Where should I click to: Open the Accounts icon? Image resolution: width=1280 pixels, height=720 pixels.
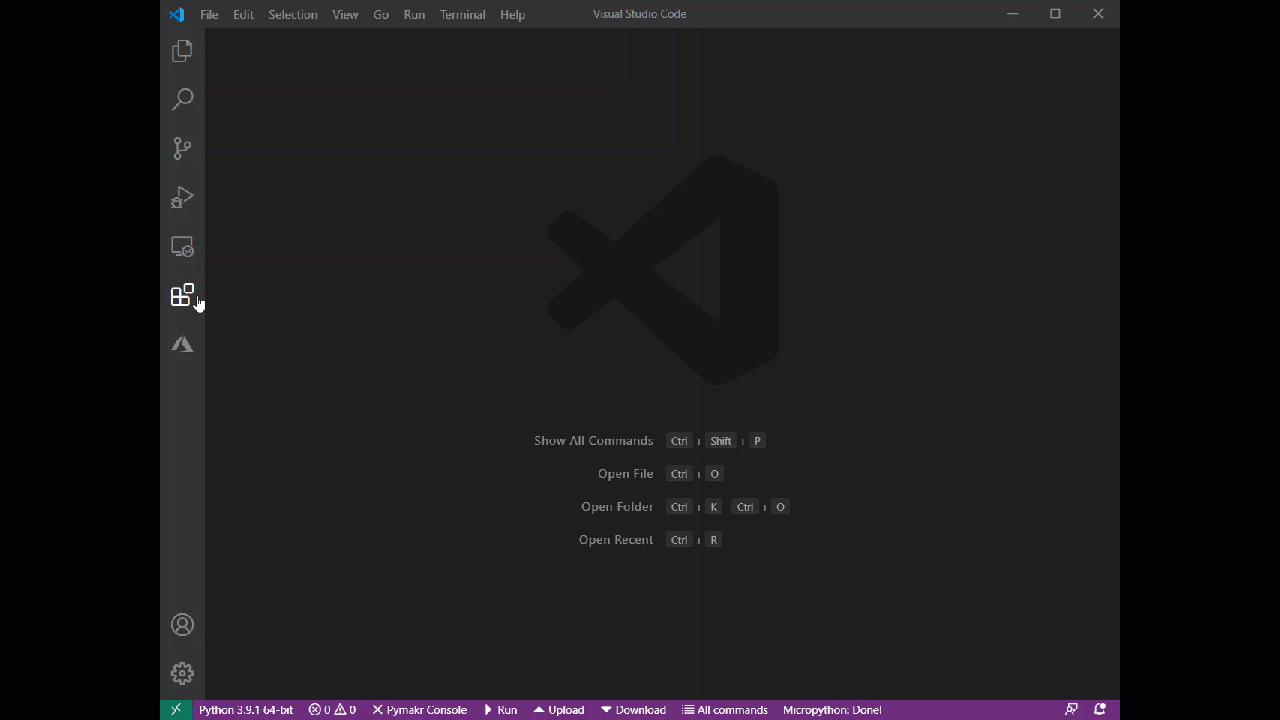coord(182,625)
